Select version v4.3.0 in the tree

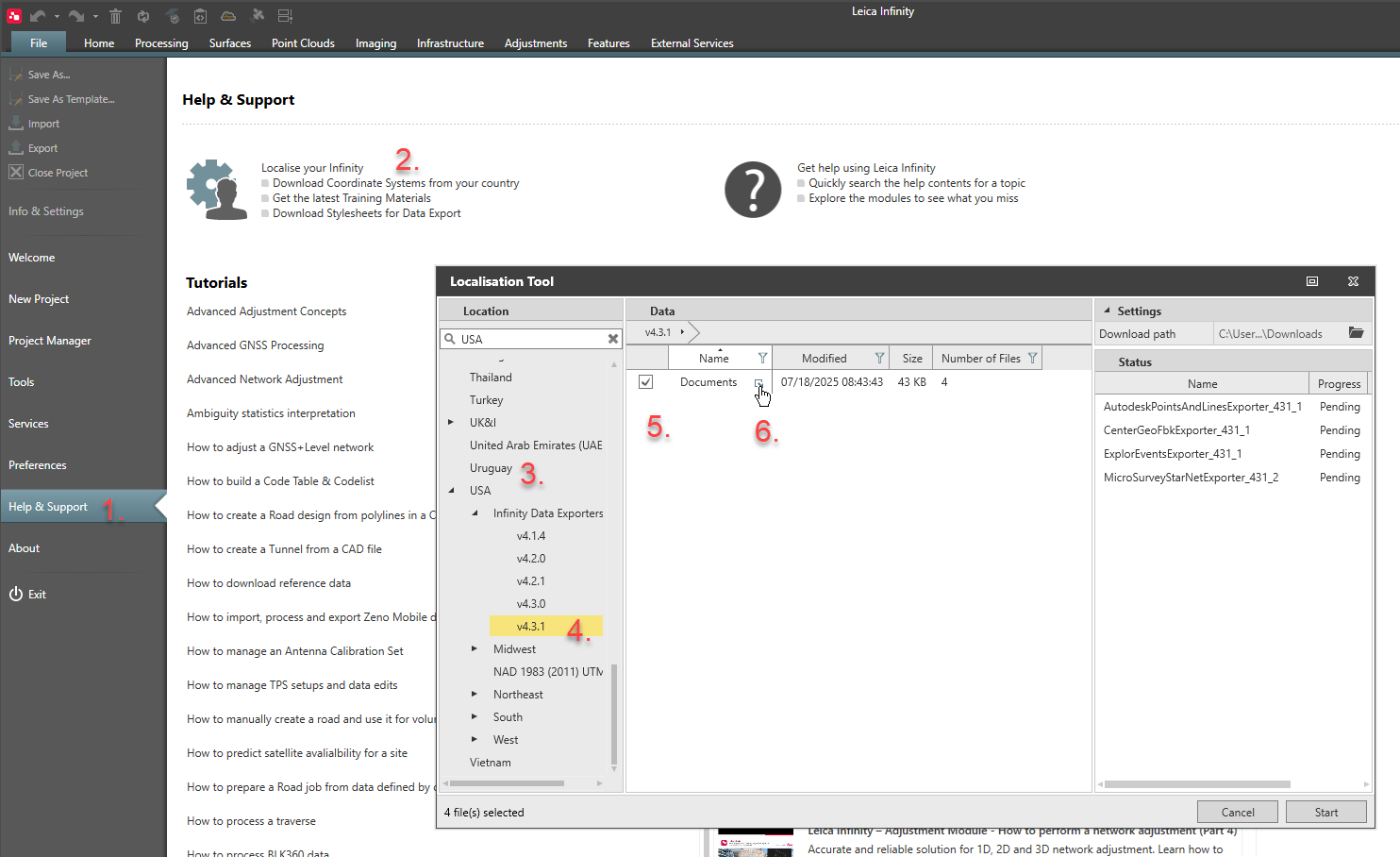tap(530, 604)
